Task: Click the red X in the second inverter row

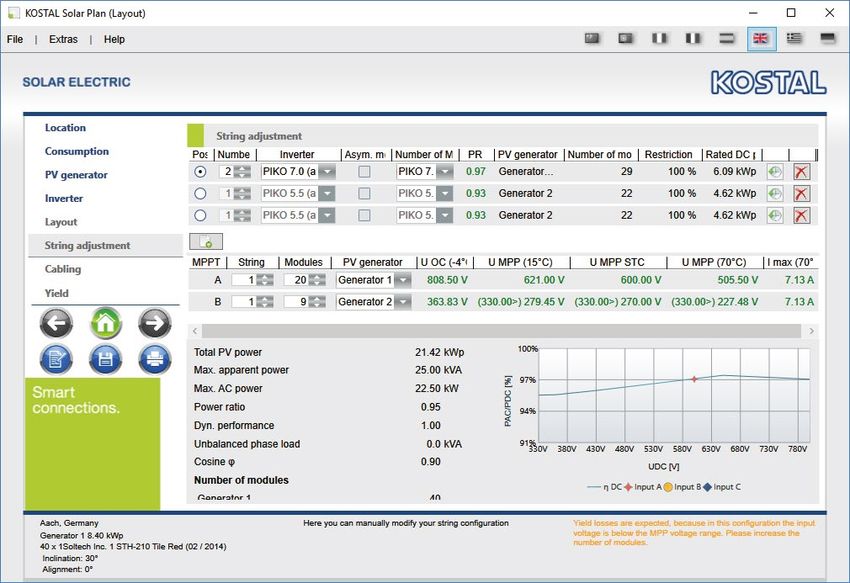Action: 801,194
